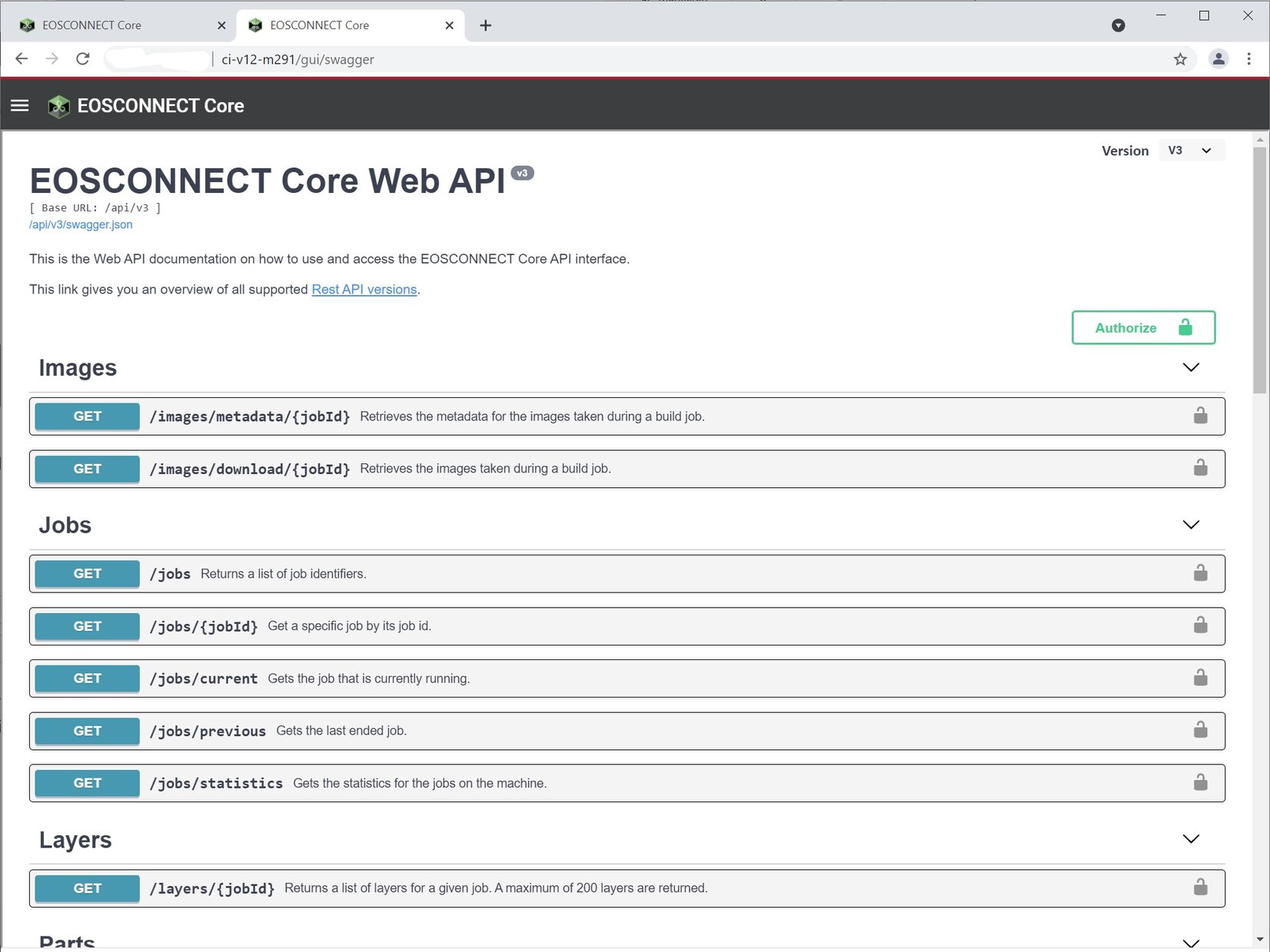Collapse the Layers section chevron
Image resolution: width=1270 pixels, height=952 pixels.
(1191, 839)
